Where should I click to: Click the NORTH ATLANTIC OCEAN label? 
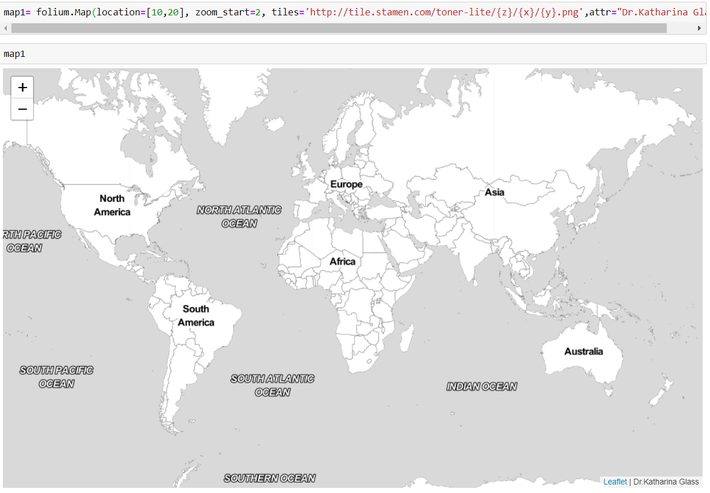(x=239, y=216)
